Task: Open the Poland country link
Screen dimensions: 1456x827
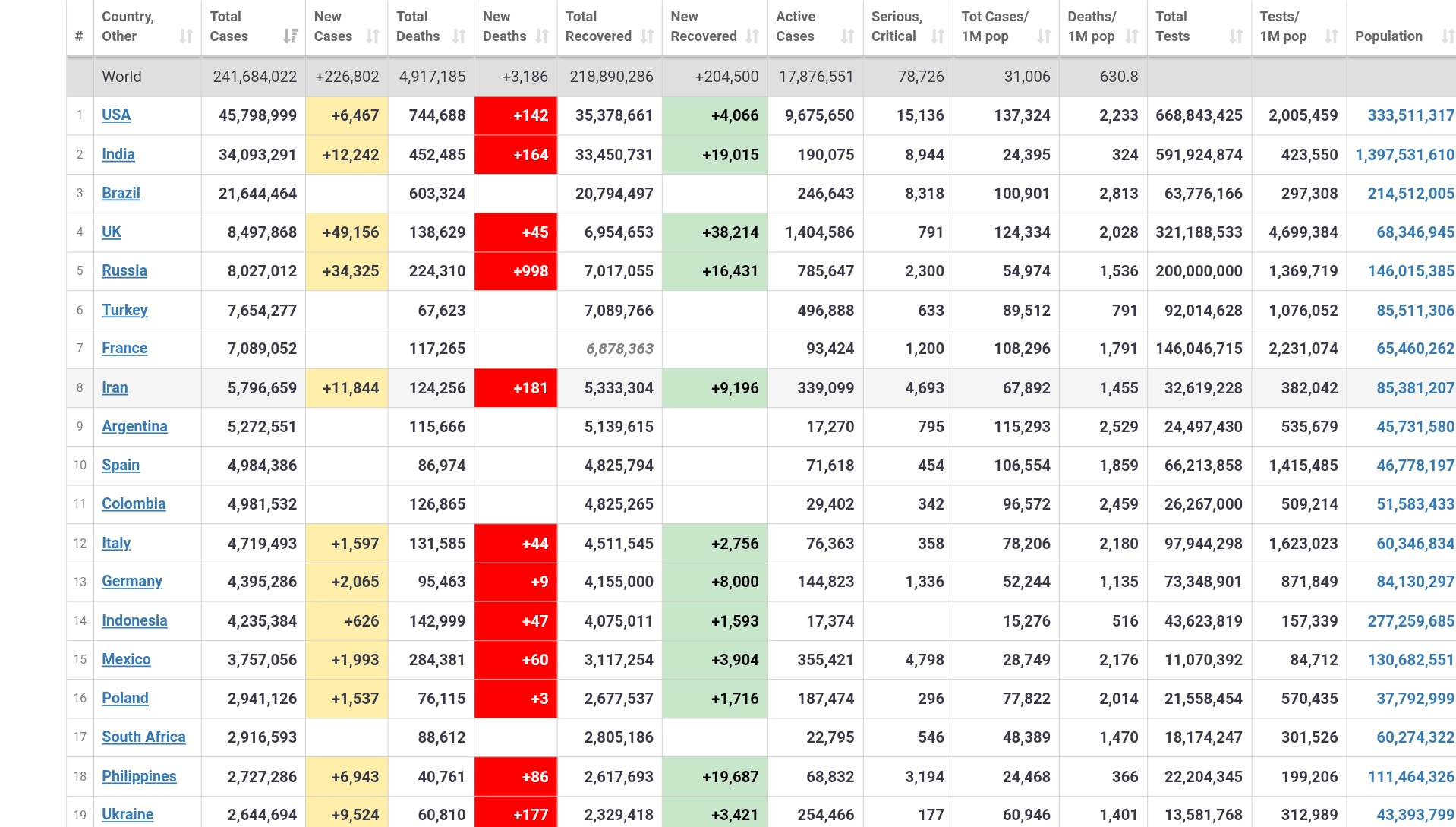Action: click(125, 698)
